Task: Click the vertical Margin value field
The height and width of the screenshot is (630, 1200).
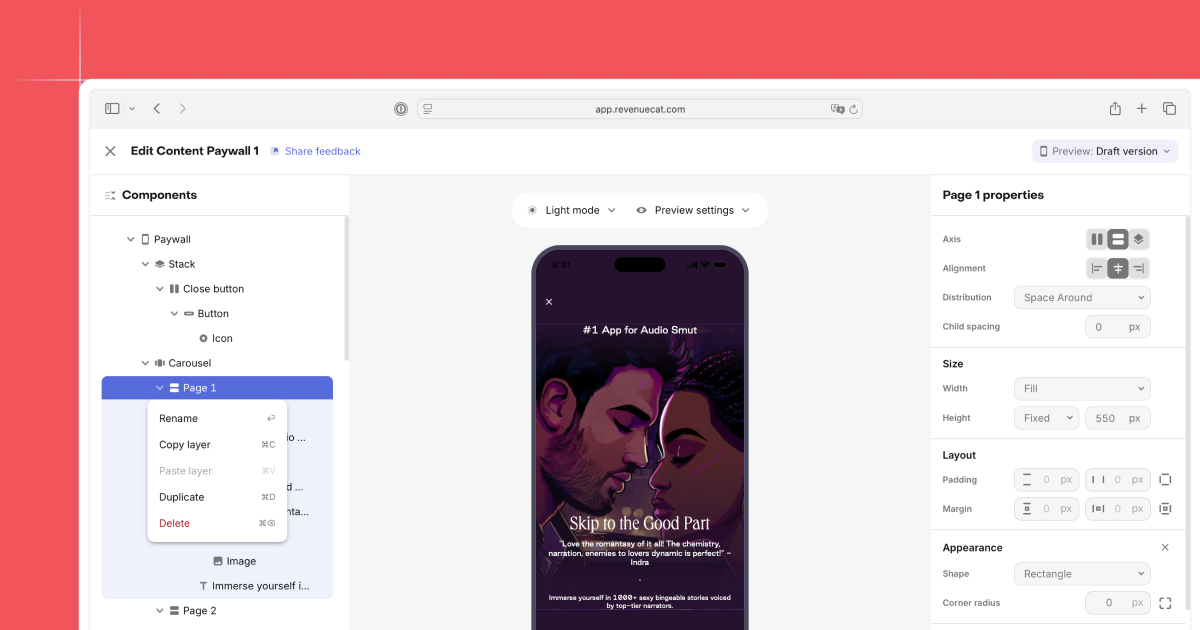Action: (x=1047, y=509)
